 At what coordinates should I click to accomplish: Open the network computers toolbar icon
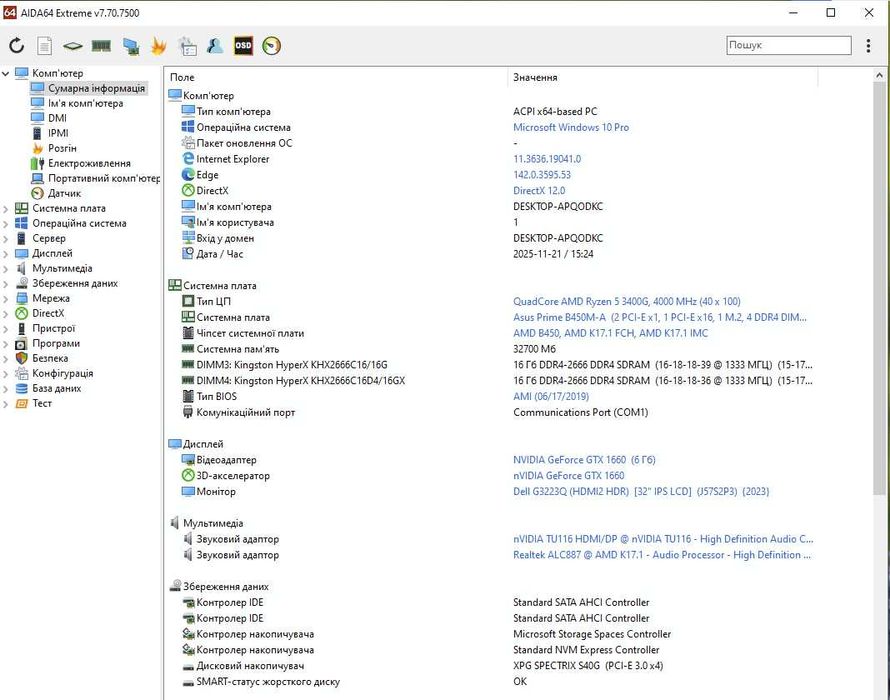(x=131, y=46)
